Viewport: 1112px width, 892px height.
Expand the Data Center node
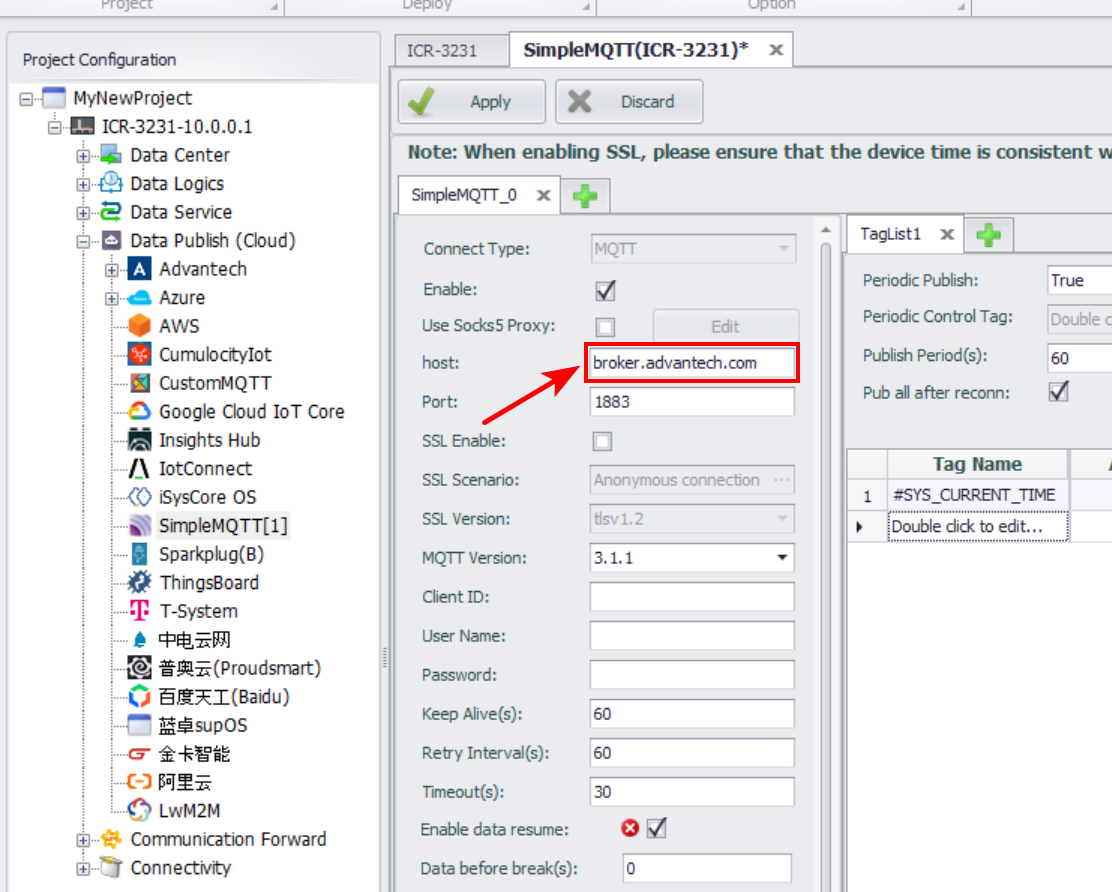83,156
